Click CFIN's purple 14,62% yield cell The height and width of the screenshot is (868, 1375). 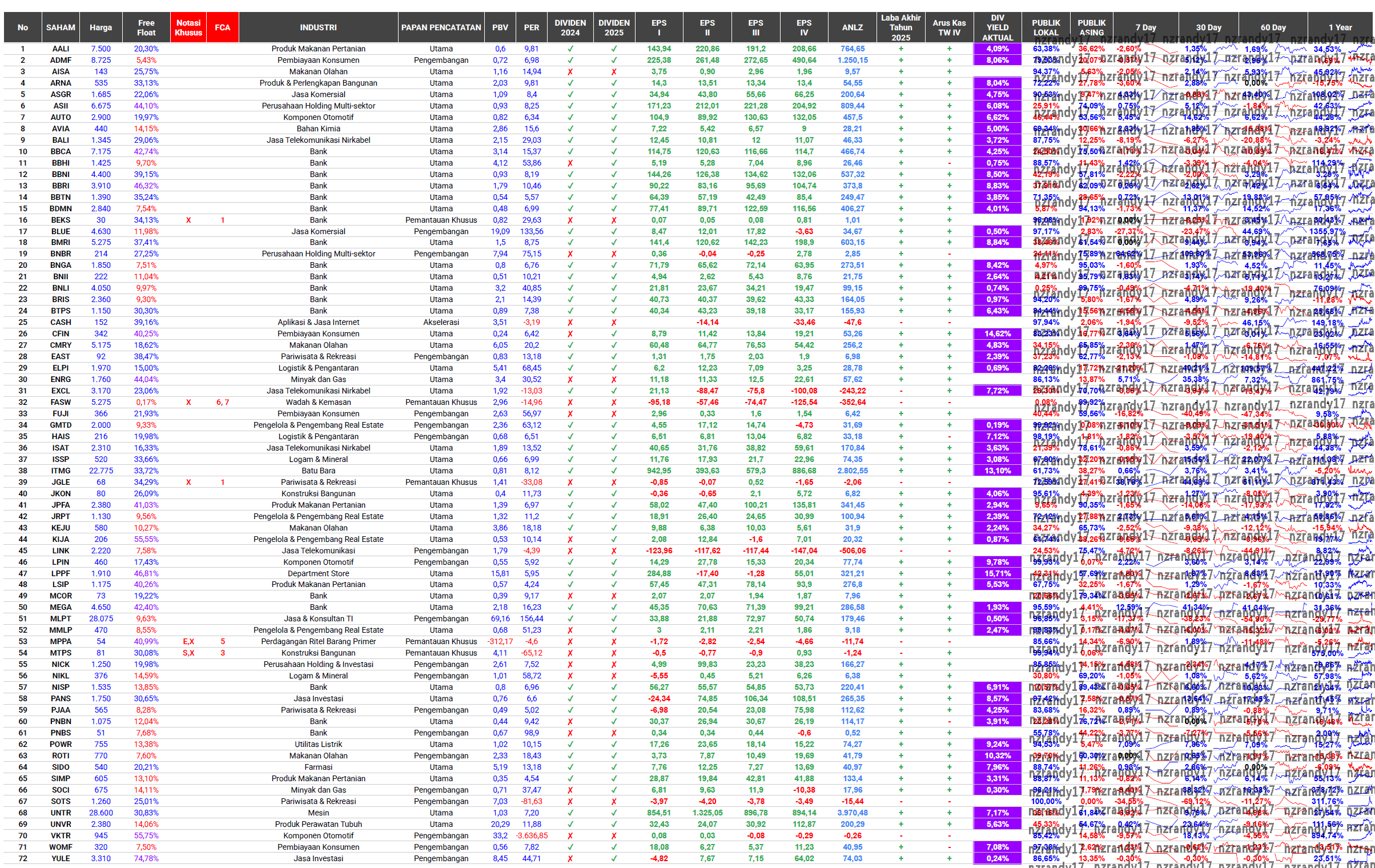pos(997,334)
